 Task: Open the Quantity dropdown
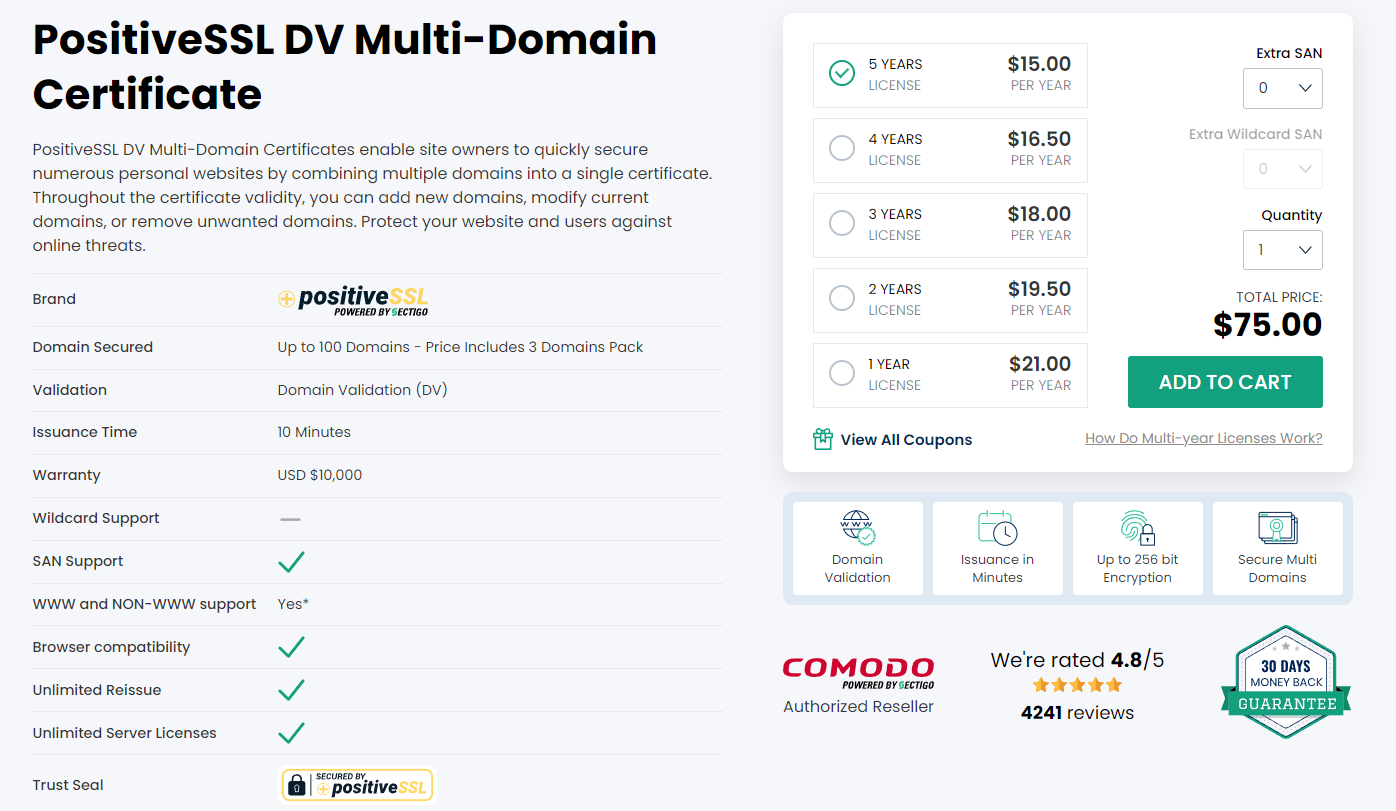[1283, 250]
